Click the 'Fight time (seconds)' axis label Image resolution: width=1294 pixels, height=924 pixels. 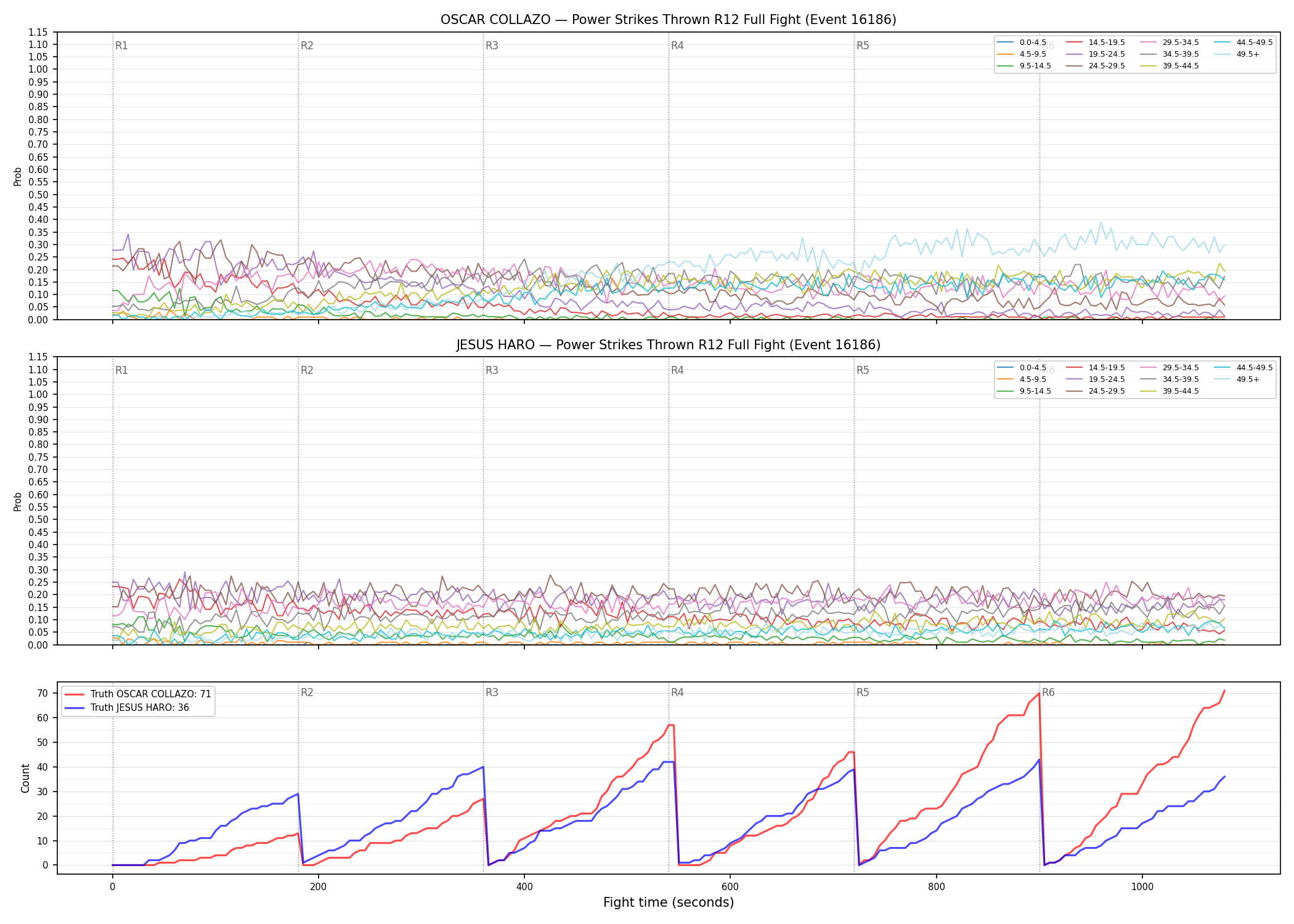point(669,902)
